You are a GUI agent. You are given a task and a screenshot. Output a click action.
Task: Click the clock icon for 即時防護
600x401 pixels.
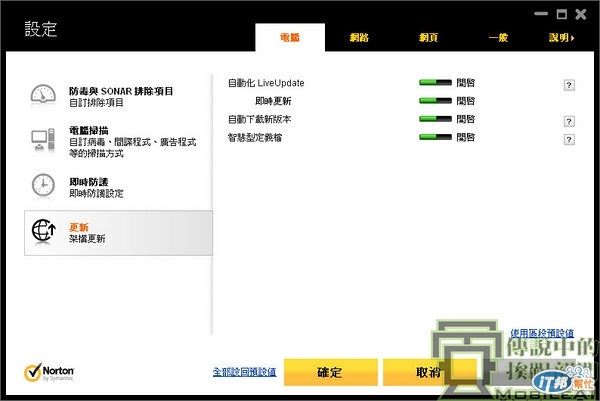pos(43,186)
